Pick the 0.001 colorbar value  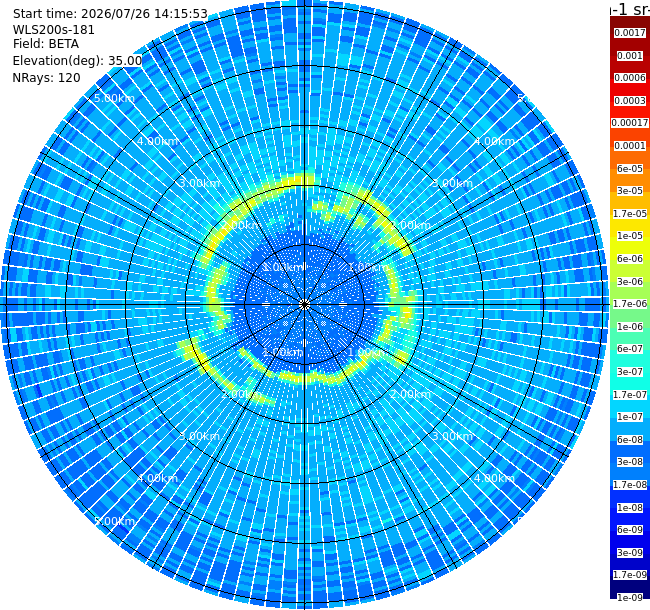click(630, 56)
